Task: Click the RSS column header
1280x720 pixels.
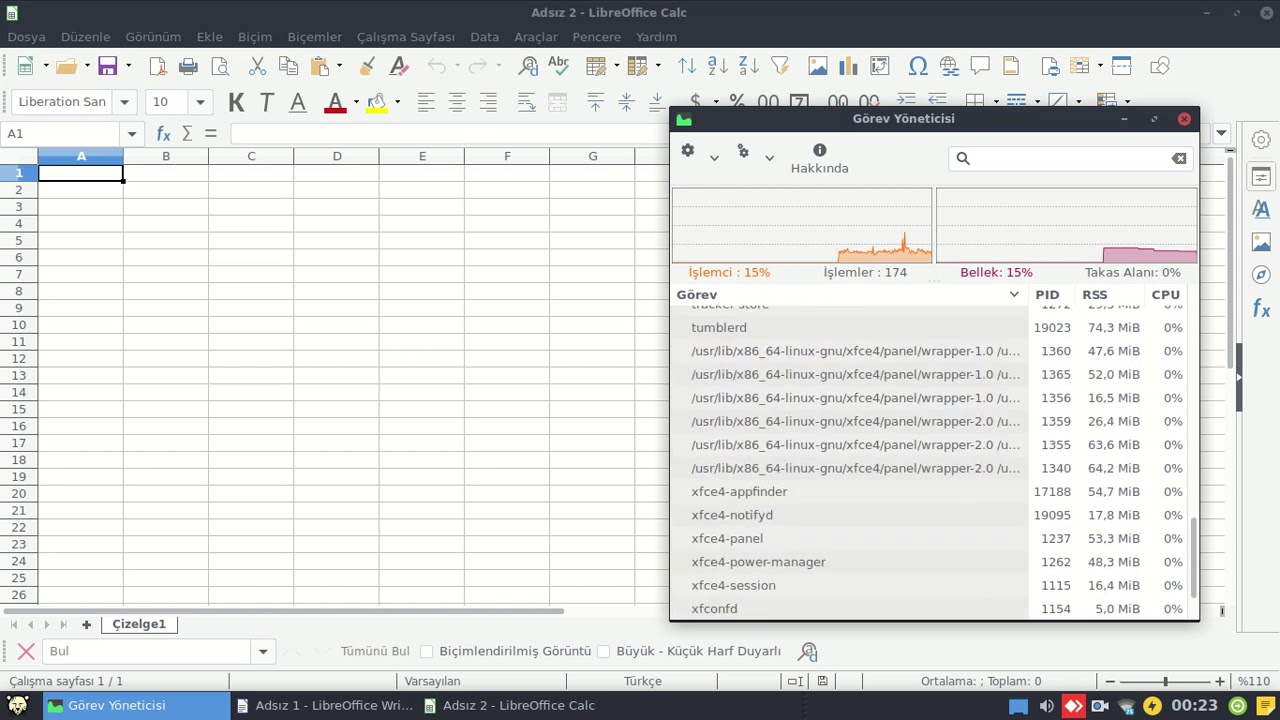Action: [x=1095, y=295]
